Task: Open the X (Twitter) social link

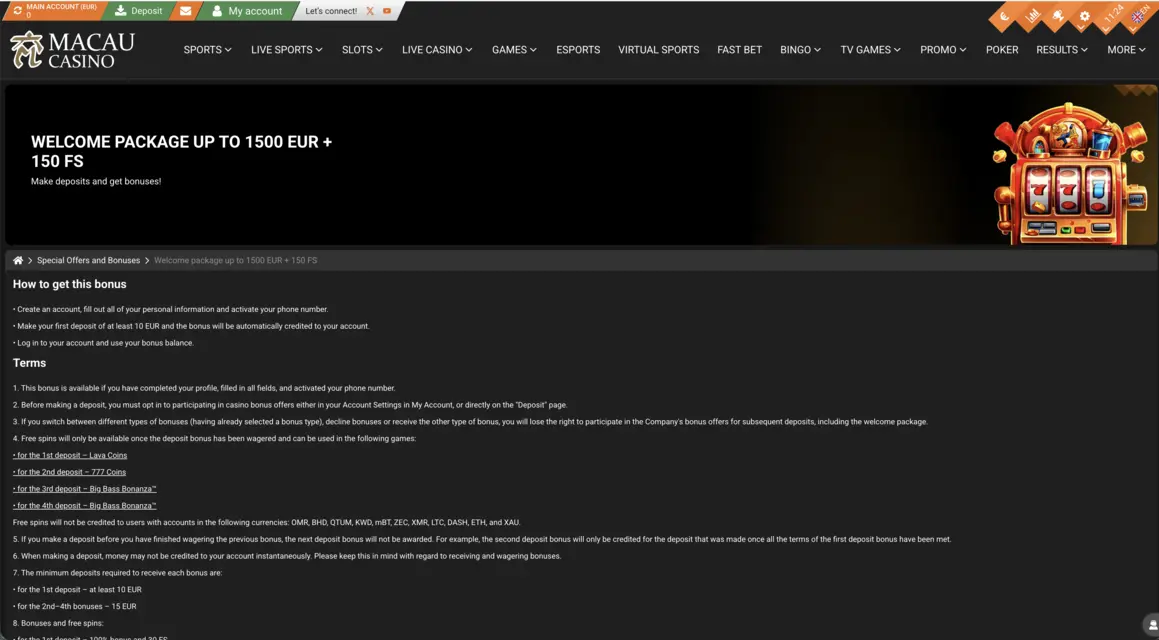Action: 370,11
